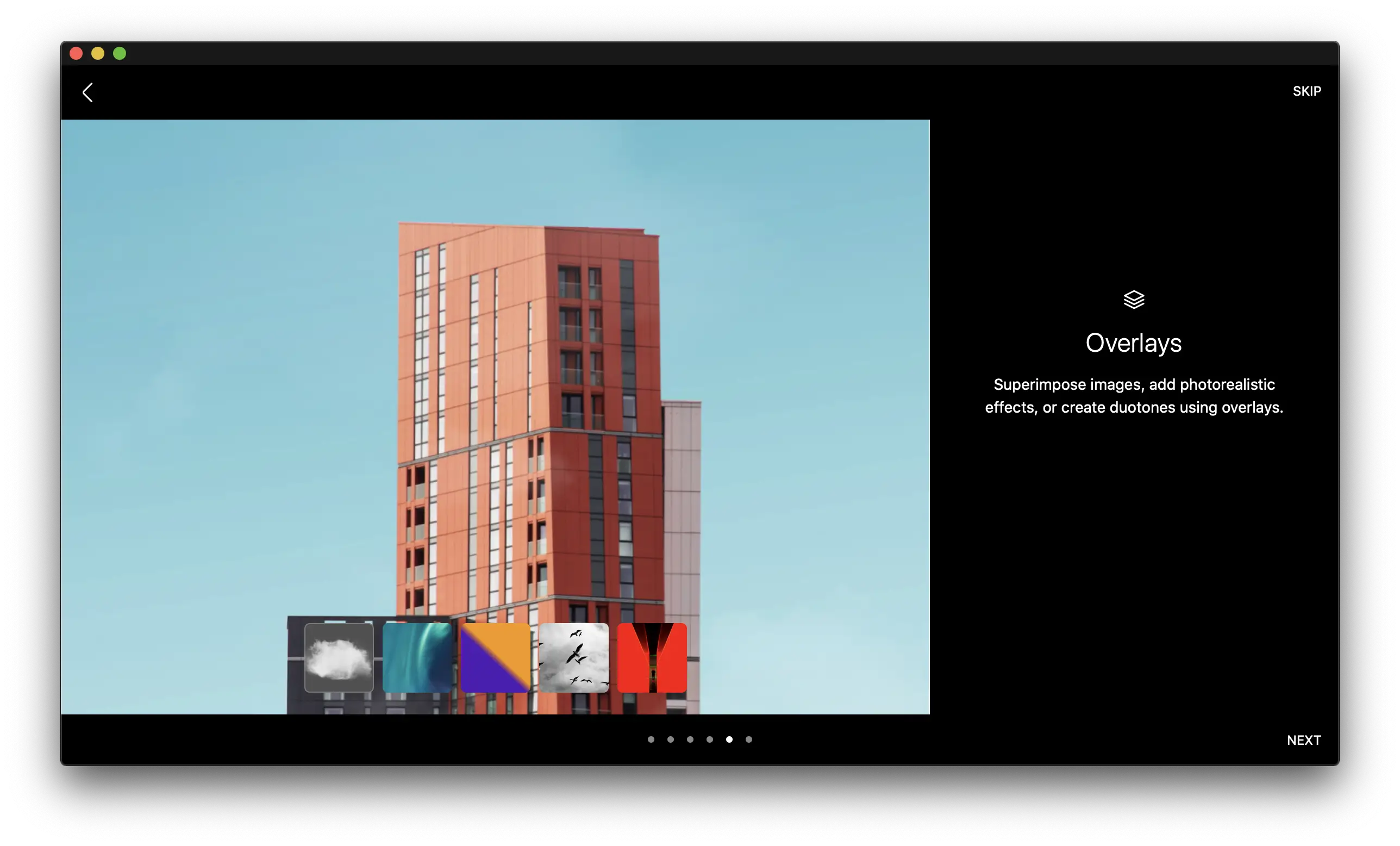The height and width of the screenshot is (846, 1400).
Task: Select the fourth page indicator dot
Action: [x=710, y=739]
